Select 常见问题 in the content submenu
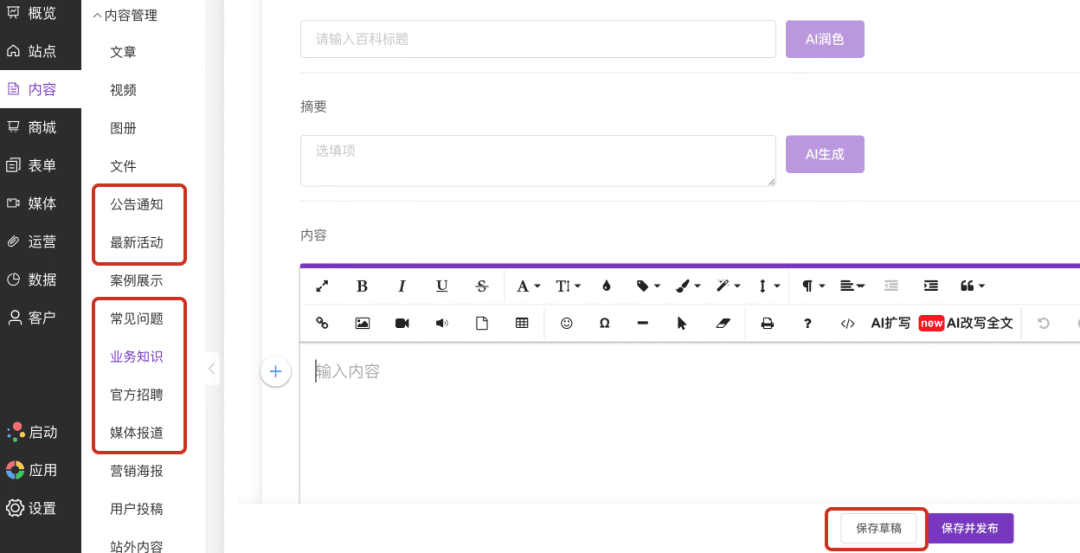The height and width of the screenshot is (553, 1080). pos(136,318)
